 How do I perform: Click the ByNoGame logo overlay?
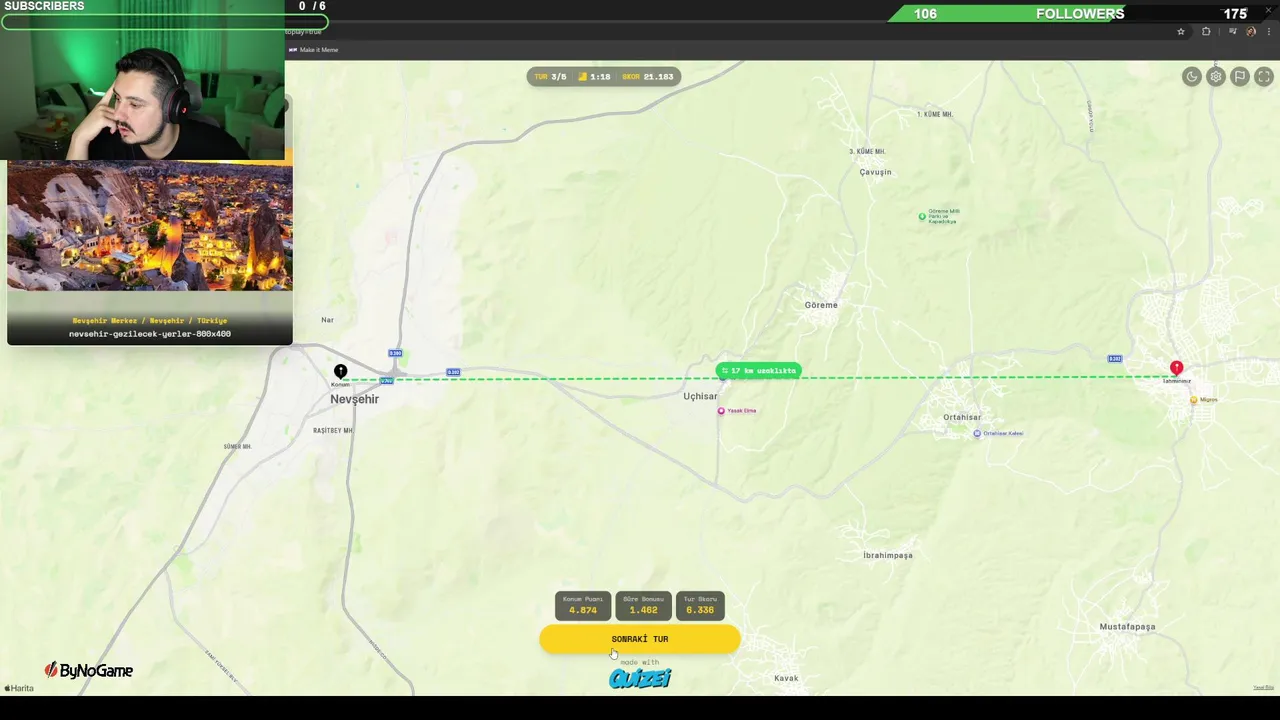pyautogui.click(x=88, y=671)
